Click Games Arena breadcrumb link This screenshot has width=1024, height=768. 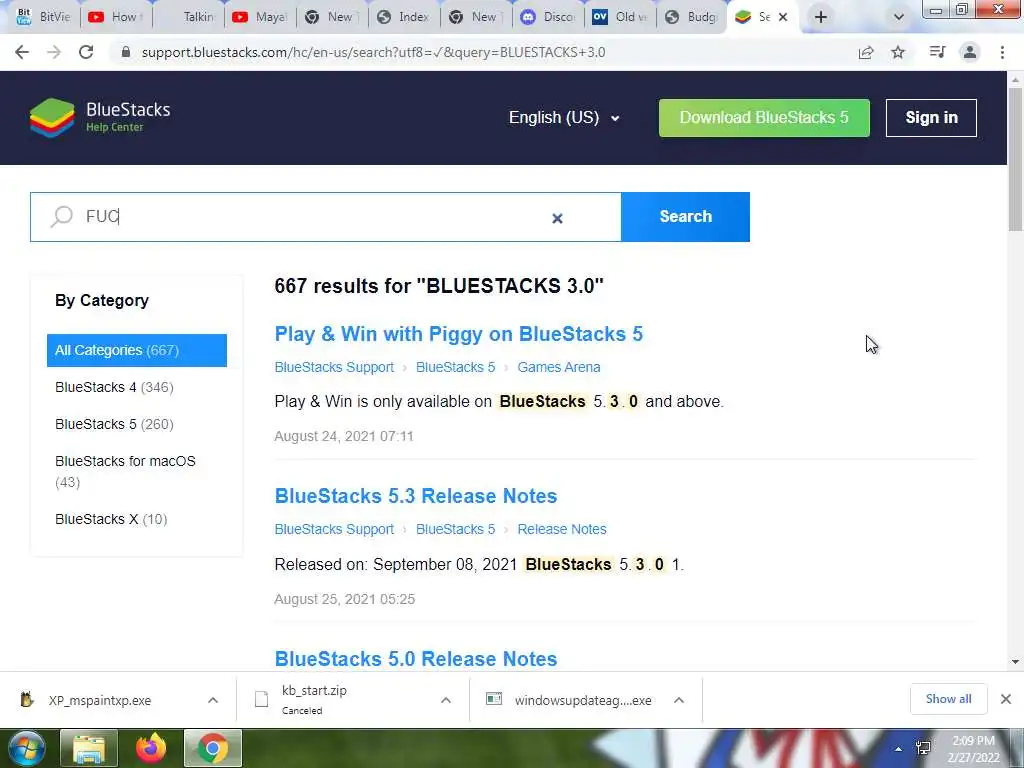coord(558,367)
